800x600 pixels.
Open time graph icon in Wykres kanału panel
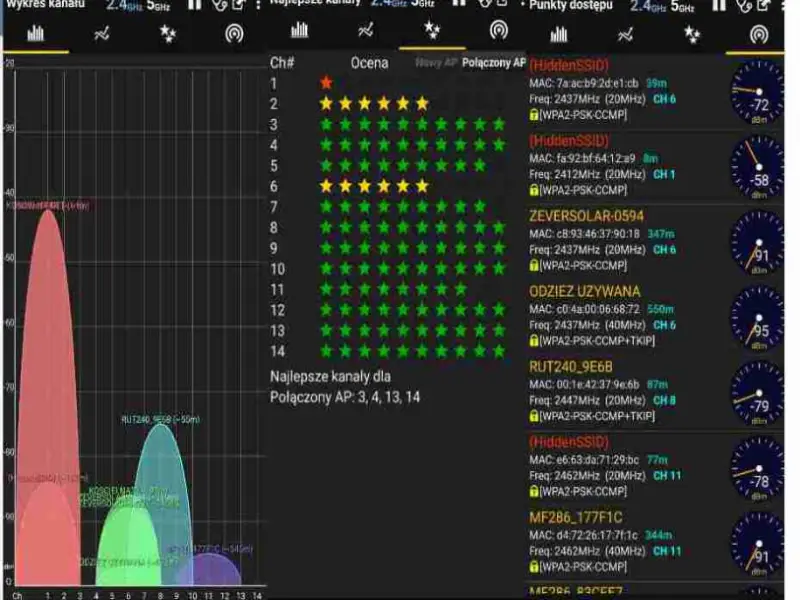coord(102,33)
